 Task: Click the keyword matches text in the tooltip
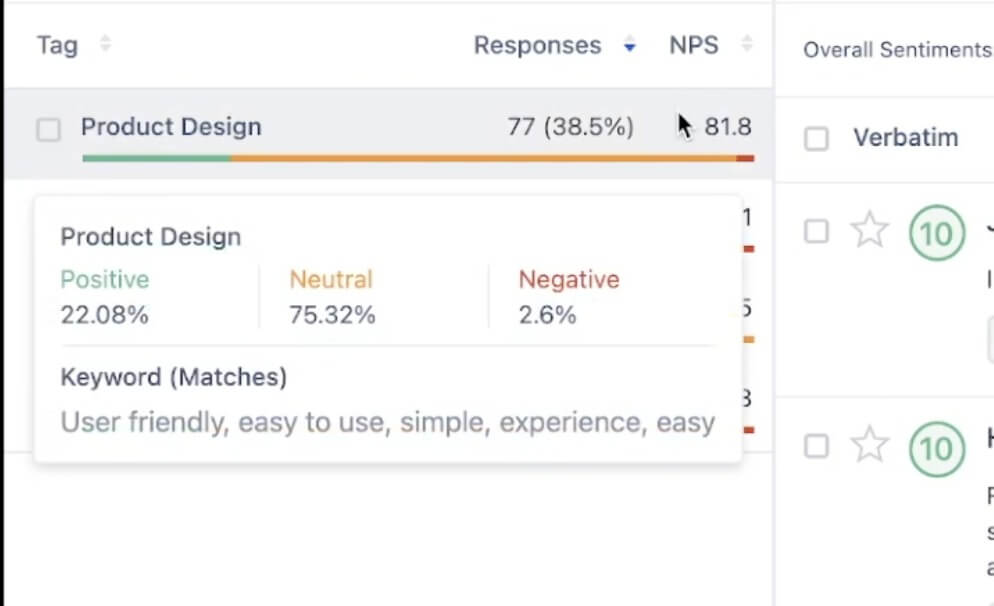point(386,422)
